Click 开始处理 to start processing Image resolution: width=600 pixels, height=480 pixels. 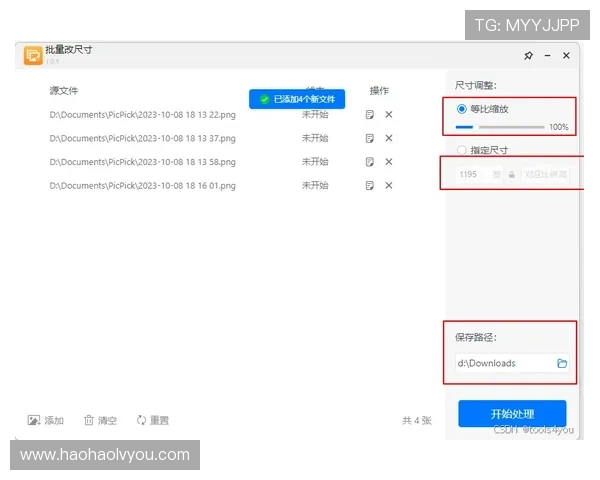tap(512, 414)
